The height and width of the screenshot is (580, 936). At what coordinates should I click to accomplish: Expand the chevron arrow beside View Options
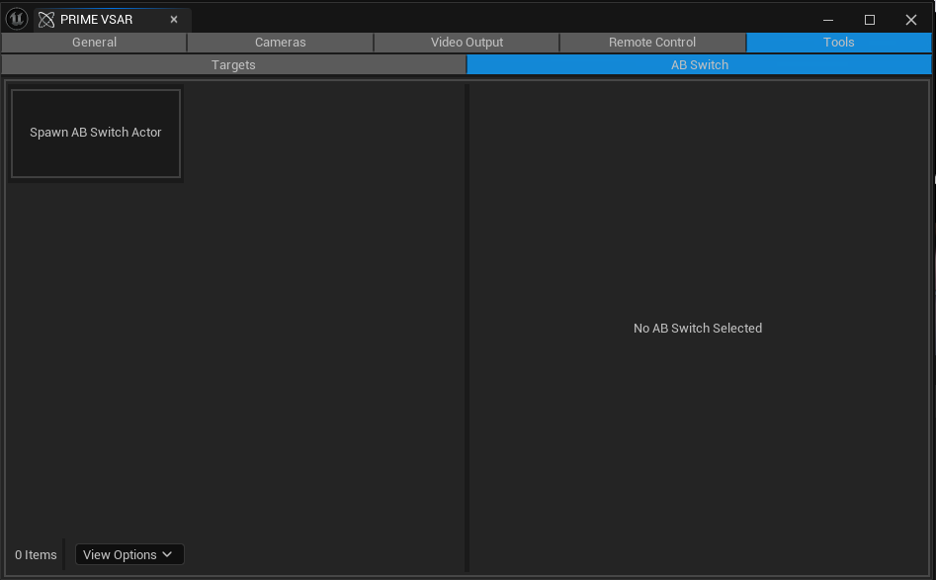pyautogui.click(x=167, y=555)
